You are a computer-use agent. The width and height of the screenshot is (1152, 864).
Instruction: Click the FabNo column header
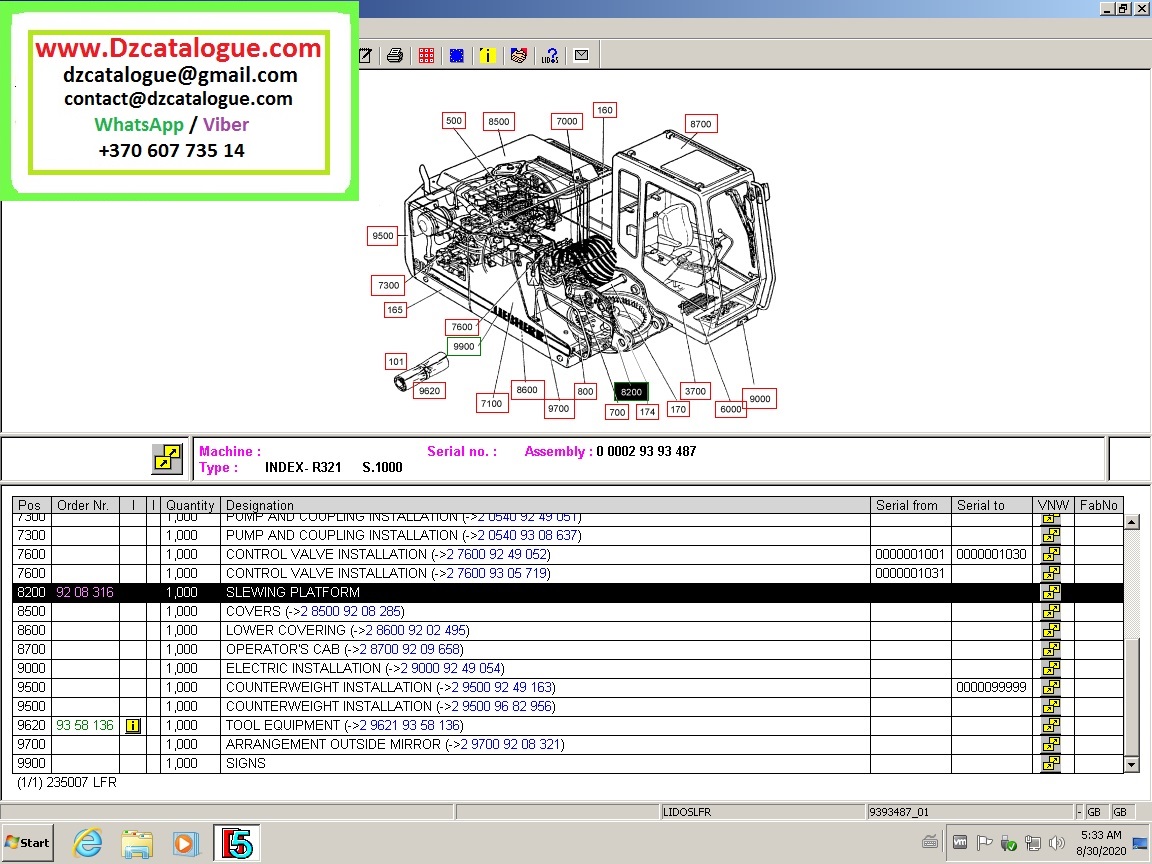coord(1098,505)
